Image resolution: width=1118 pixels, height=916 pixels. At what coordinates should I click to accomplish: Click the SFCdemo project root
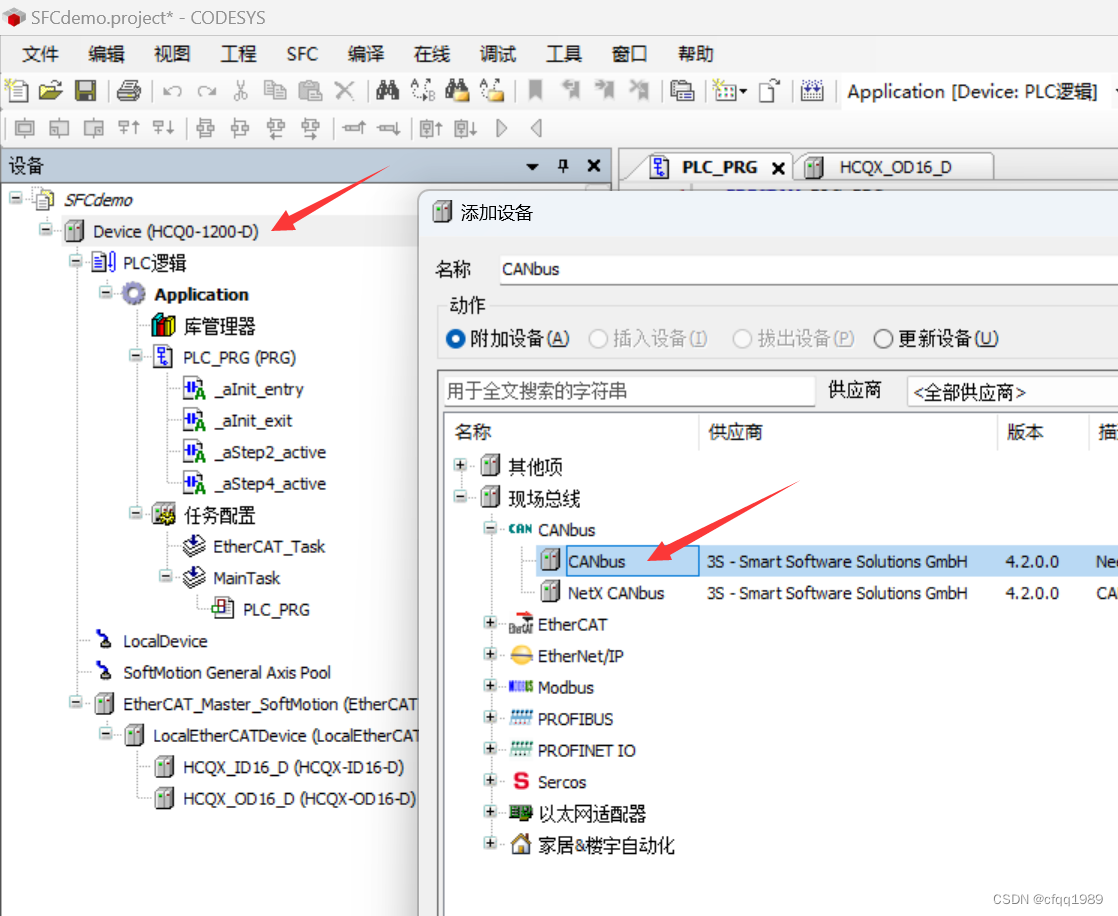click(98, 200)
